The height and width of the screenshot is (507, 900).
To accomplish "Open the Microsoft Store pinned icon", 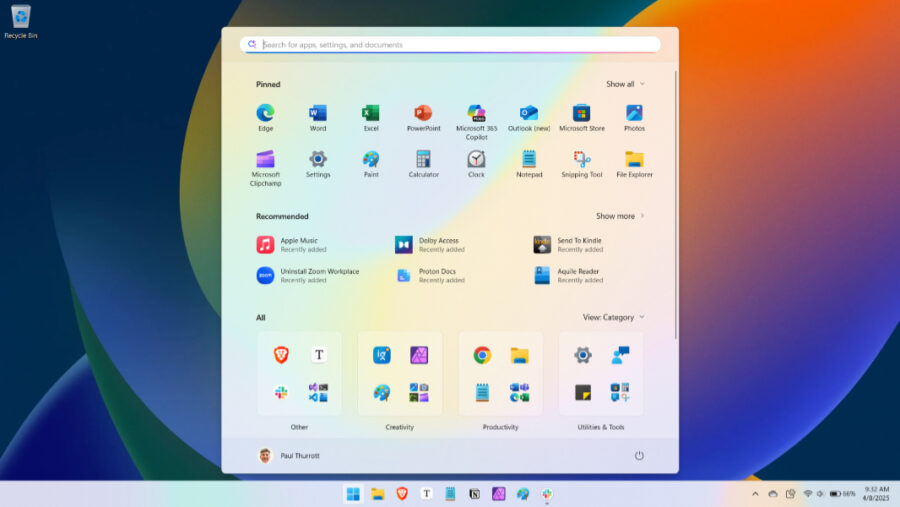I will 581,118.
